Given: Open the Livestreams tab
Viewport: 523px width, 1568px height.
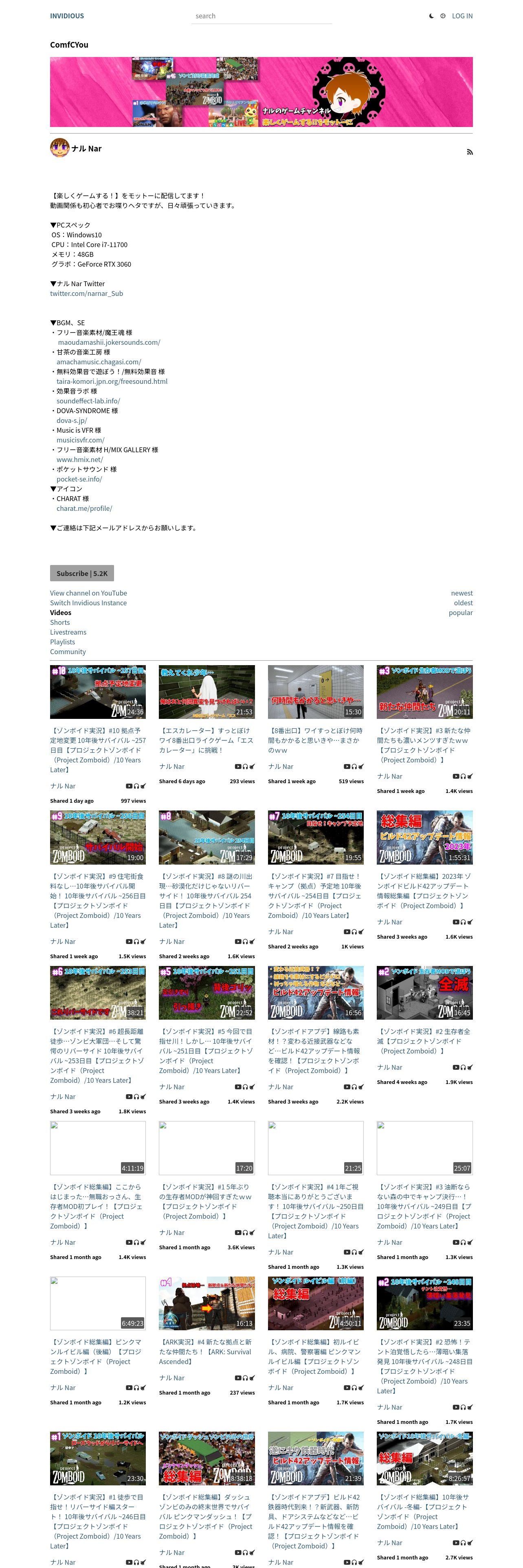Looking at the screenshot, I should click(68, 632).
